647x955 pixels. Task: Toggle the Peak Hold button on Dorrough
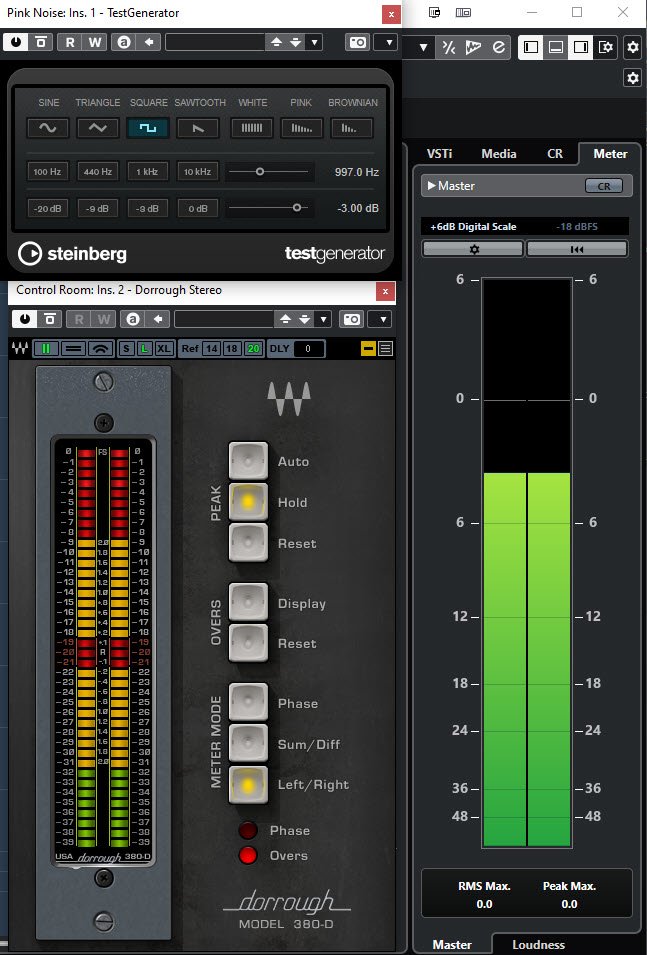click(x=248, y=502)
